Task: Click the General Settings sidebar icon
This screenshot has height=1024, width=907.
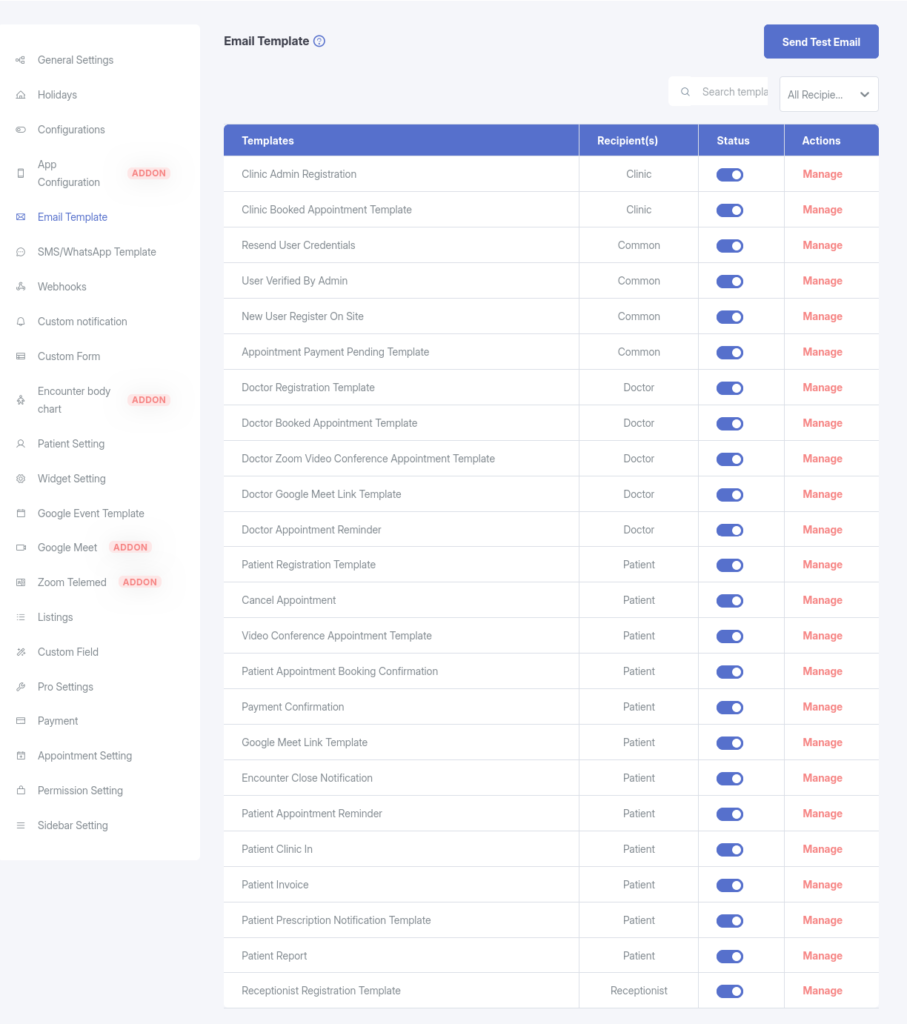Action: pos(21,60)
